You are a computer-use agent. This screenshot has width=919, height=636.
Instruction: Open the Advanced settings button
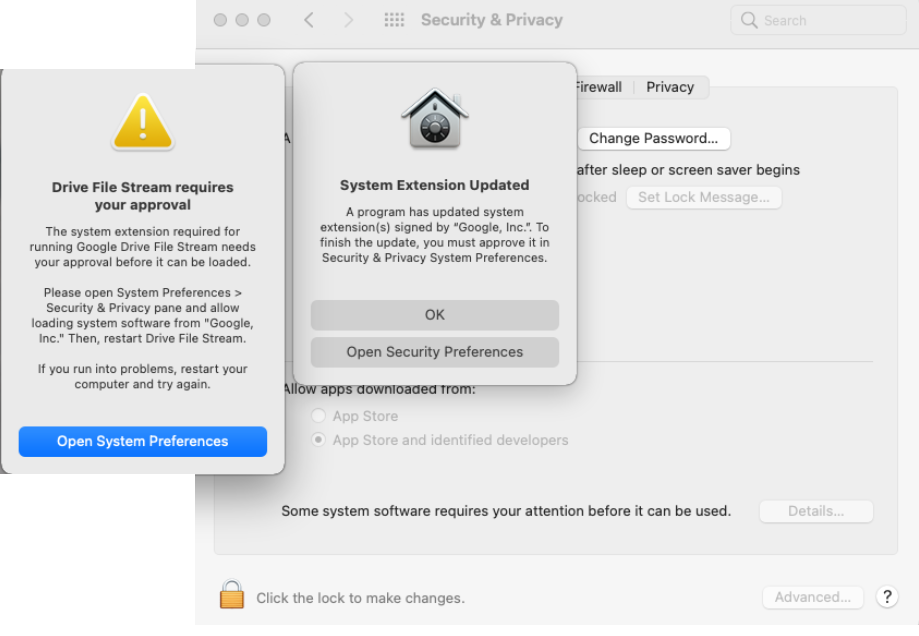click(x=812, y=597)
